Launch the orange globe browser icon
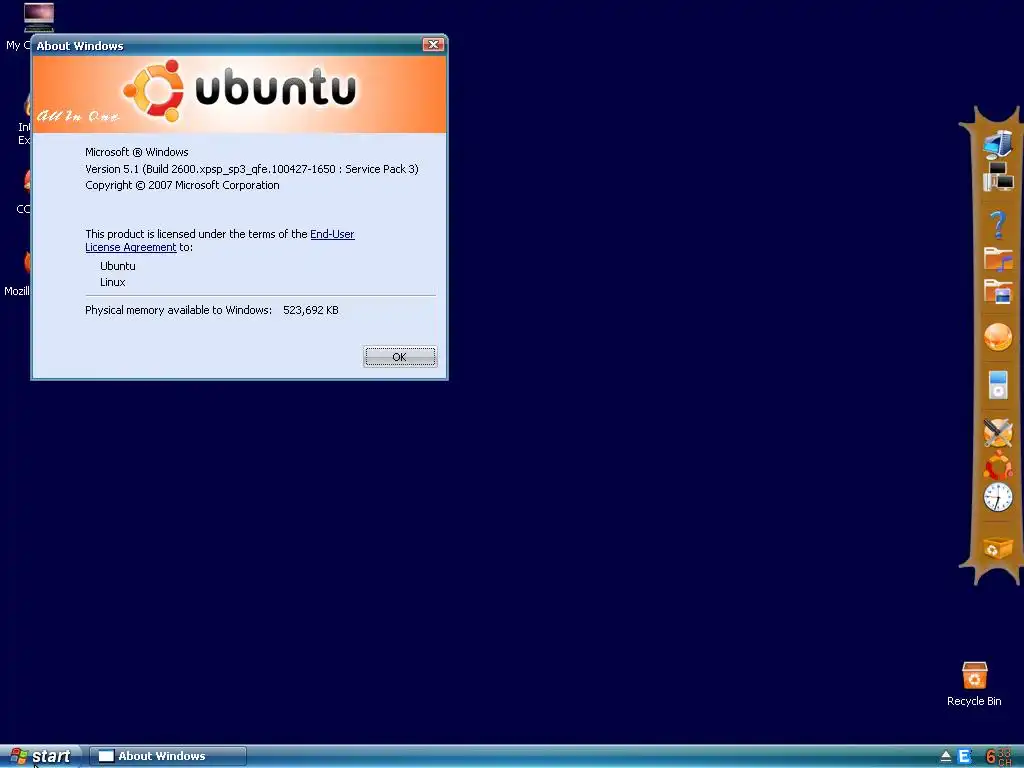This screenshot has width=1024, height=768. click(x=998, y=337)
